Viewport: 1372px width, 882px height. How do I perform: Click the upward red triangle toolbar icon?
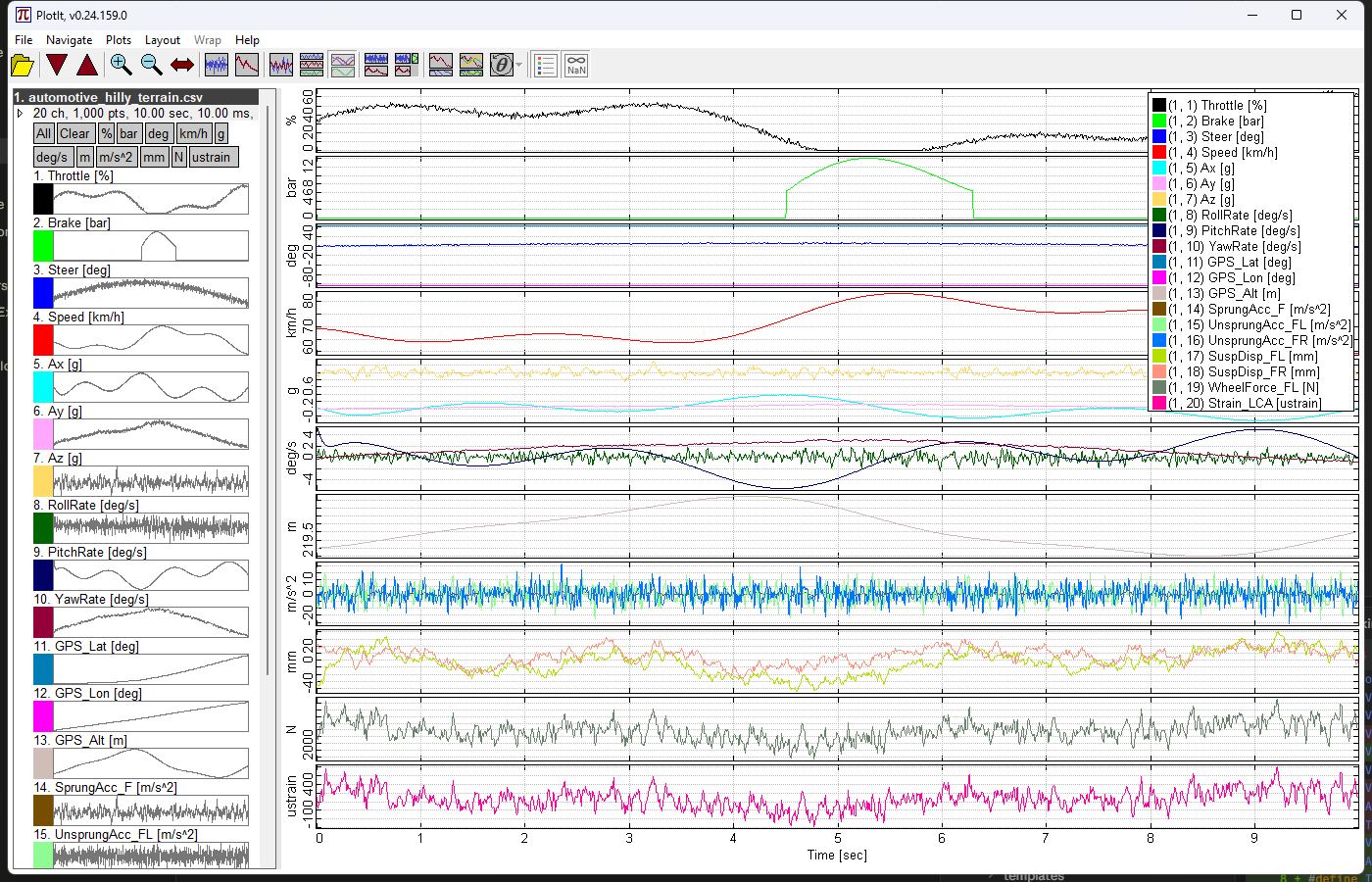(x=87, y=66)
